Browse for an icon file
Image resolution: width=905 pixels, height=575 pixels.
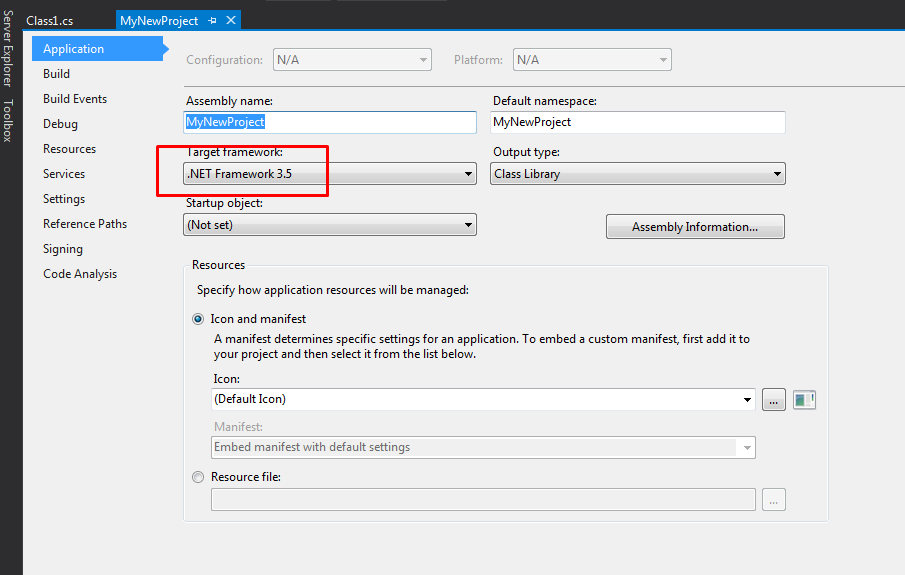click(x=773, y=399)
